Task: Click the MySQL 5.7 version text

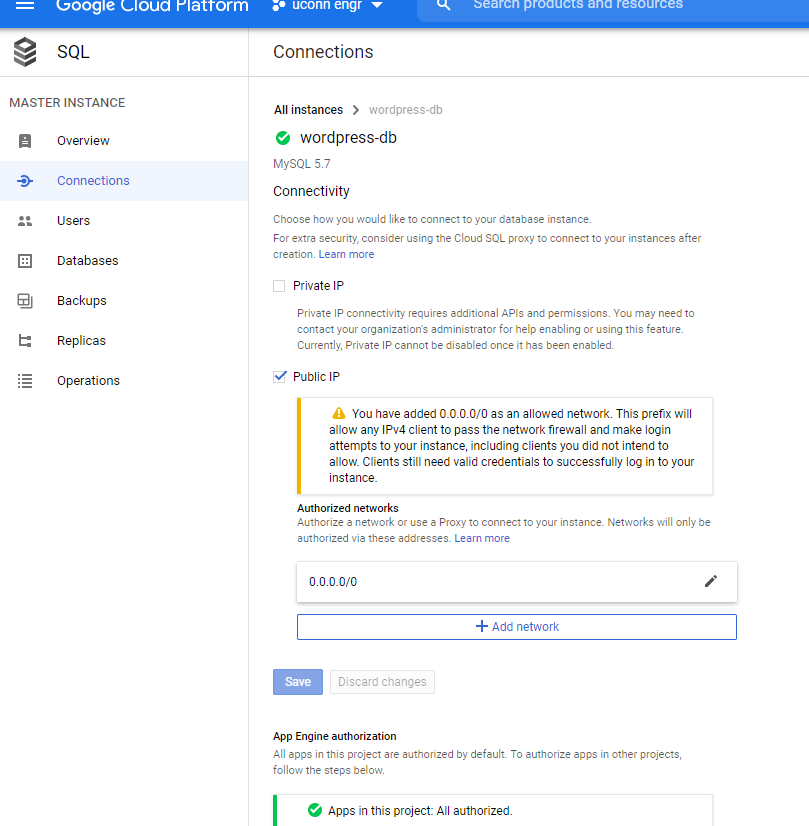Action: [x=301, y=164]
